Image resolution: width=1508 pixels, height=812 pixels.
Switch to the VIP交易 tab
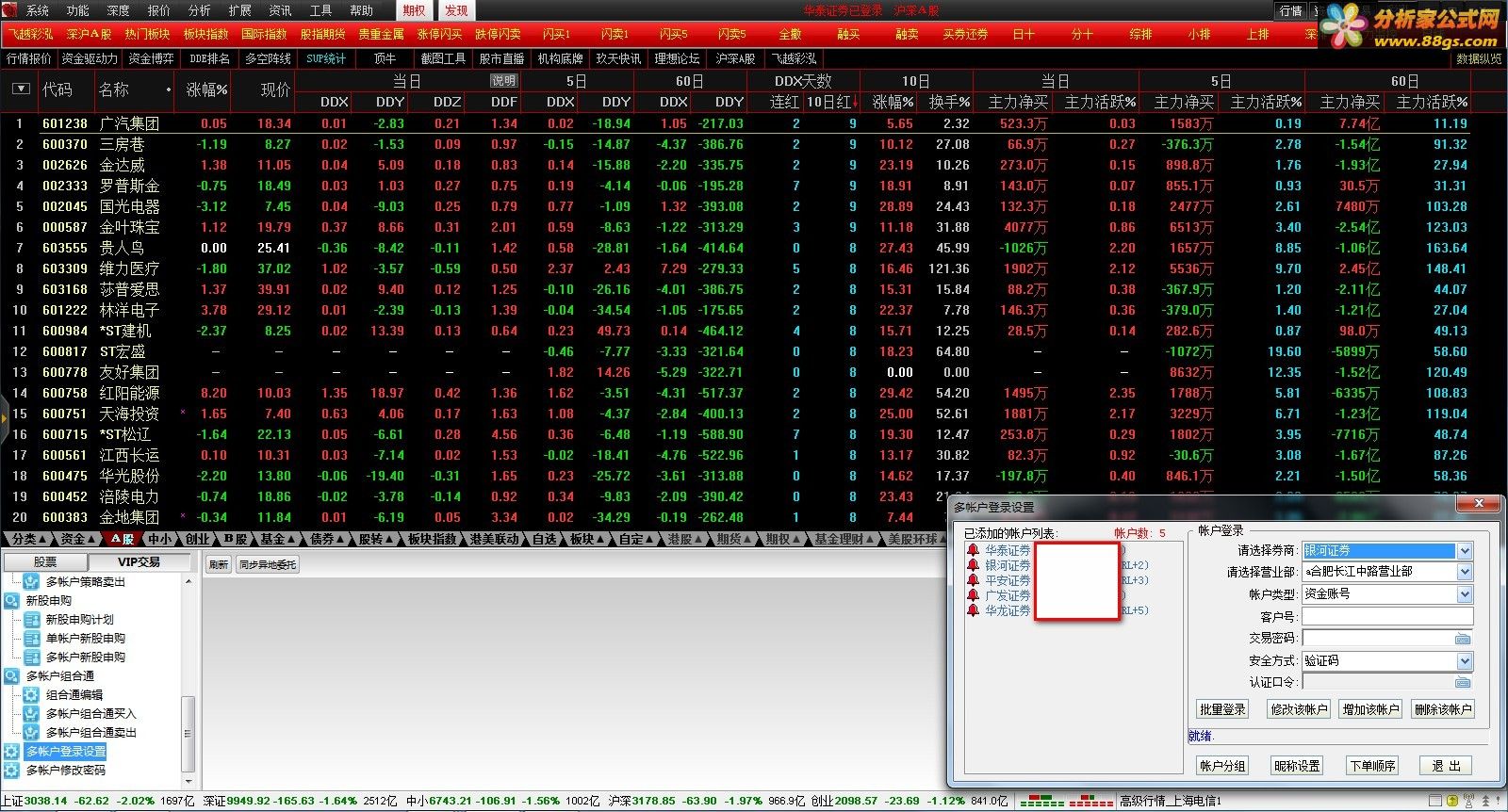pos(139,562)
